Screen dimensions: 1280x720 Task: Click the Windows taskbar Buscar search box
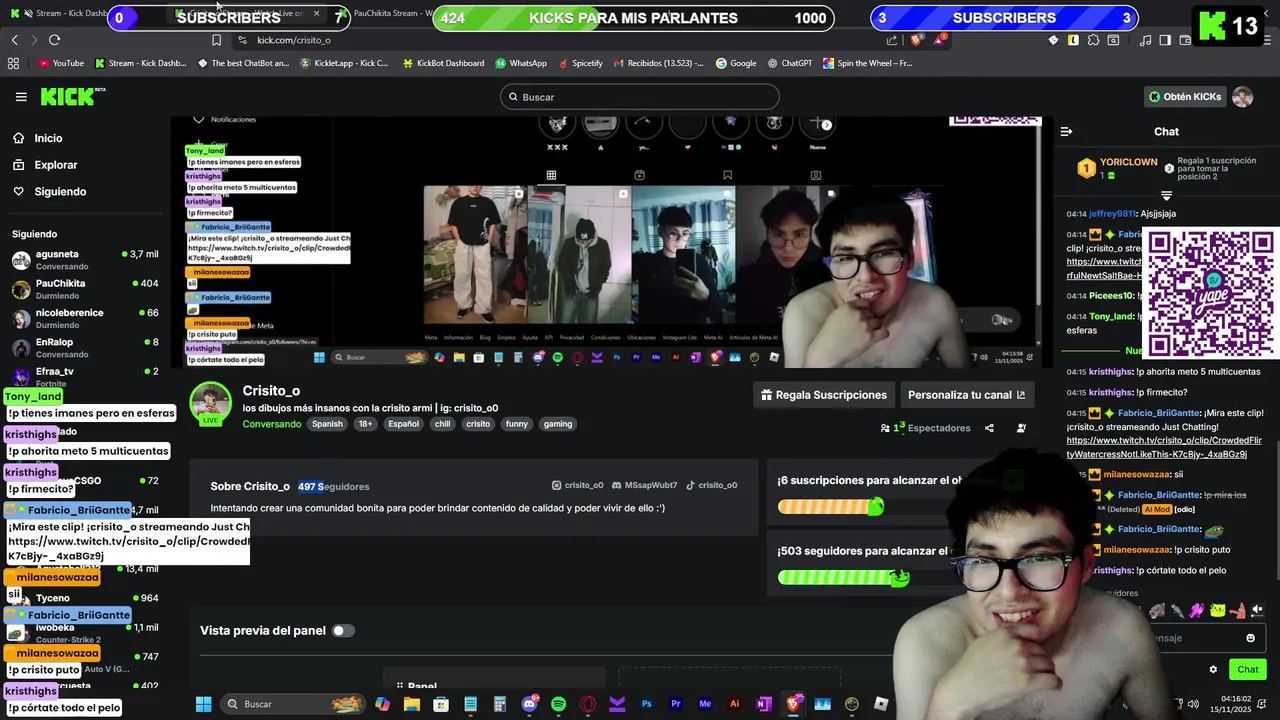coord(293,704)
